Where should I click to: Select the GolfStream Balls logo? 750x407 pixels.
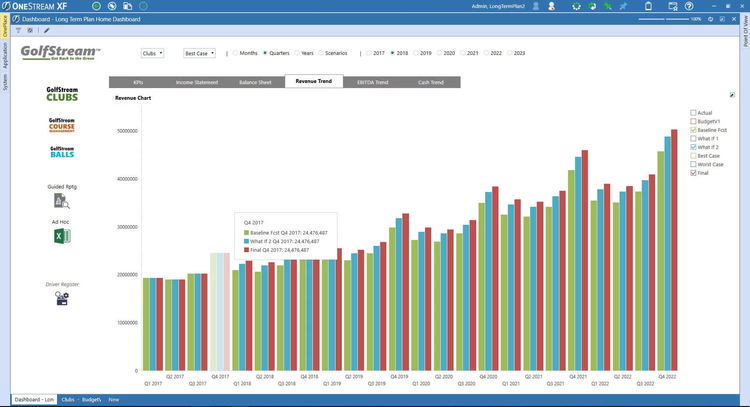(x=62, y=152)
